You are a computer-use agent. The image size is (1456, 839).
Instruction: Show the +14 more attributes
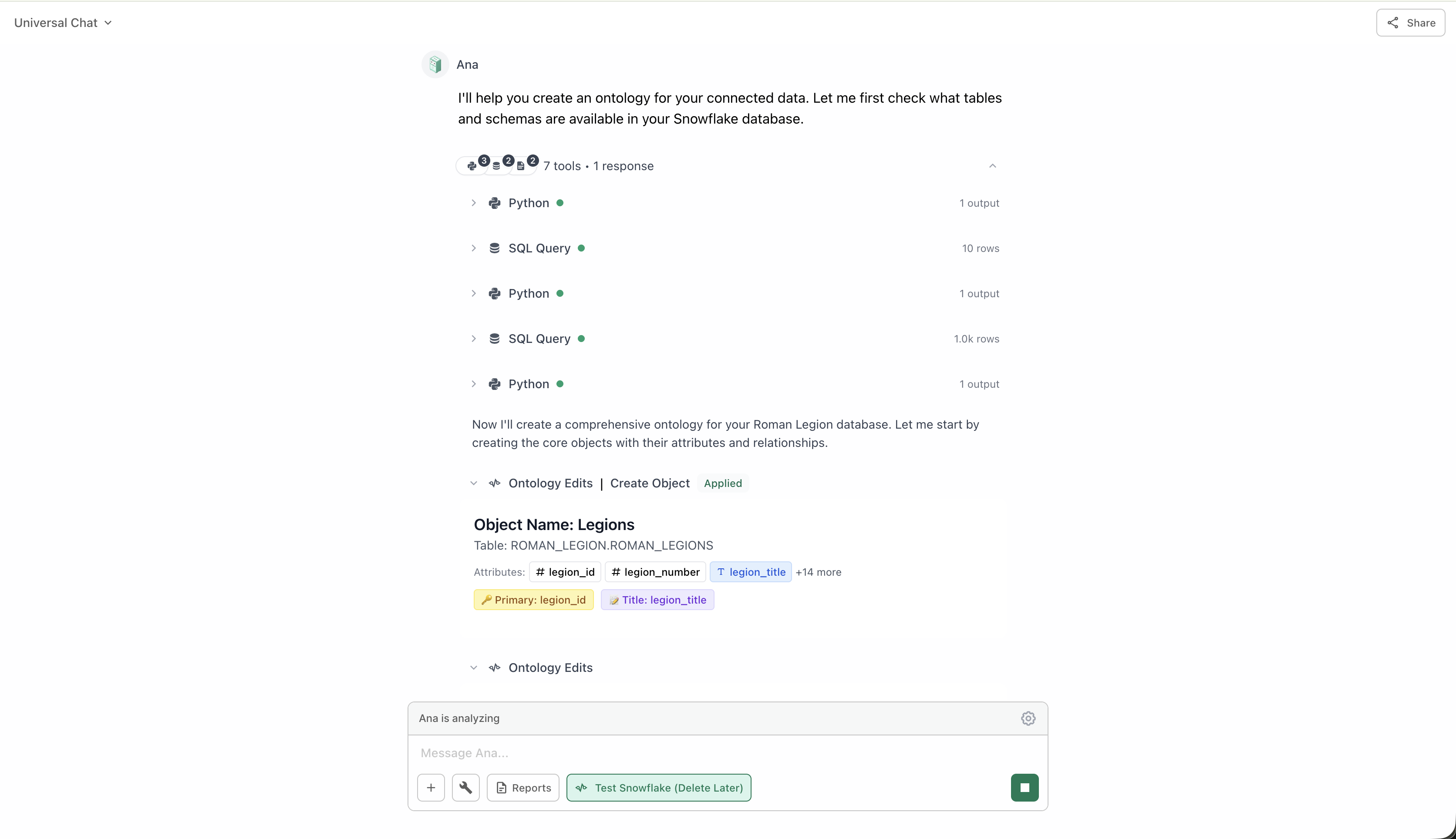point(819,572)
